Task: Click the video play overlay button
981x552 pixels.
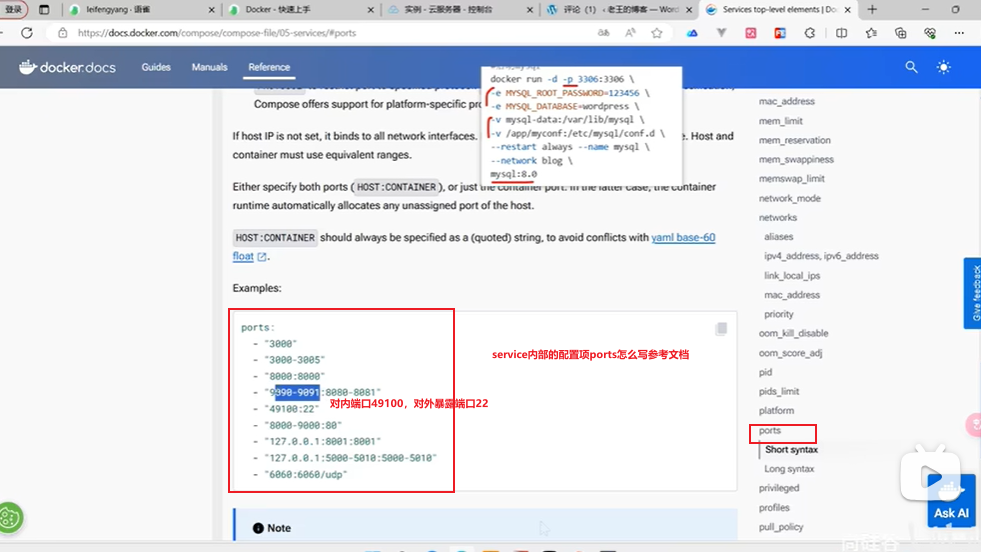Action: 930,478
